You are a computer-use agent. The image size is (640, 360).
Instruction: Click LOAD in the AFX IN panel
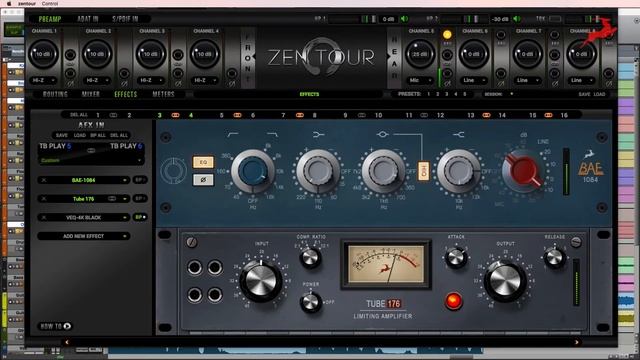pyautogui.click(x=80, y=135)
